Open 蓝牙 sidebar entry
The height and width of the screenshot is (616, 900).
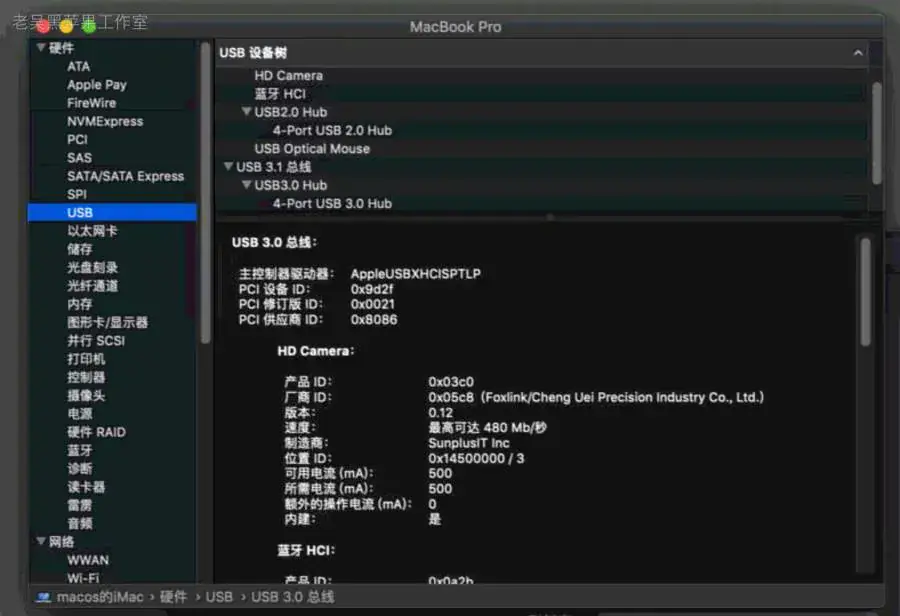pyautogui.click(x=80, y=451)
